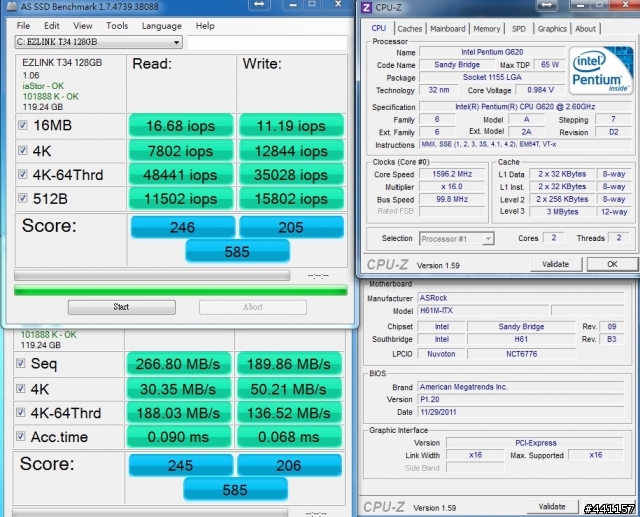This screenshot has width=640, height=517.
Task: Click the write score 205
Action: (291, 227)
